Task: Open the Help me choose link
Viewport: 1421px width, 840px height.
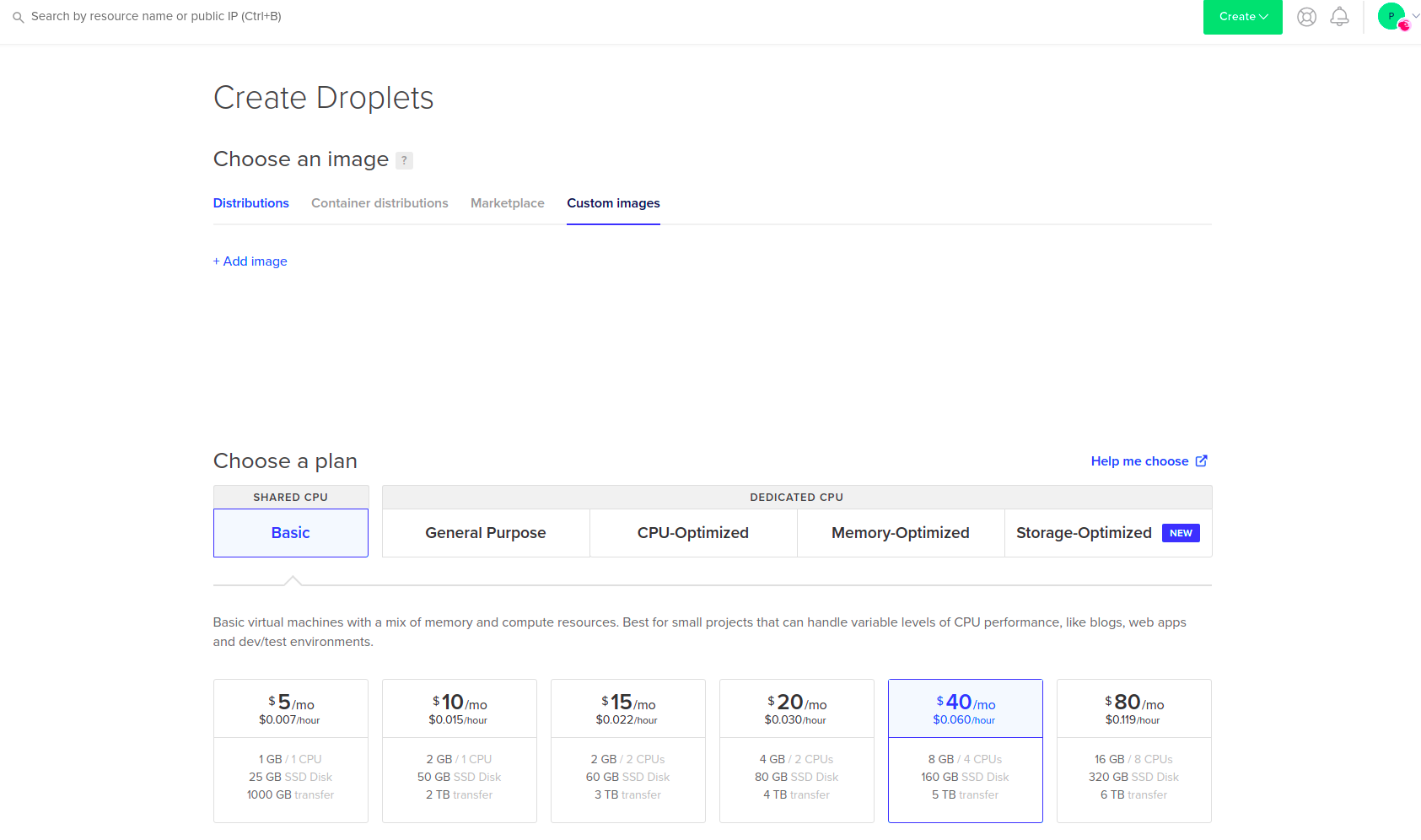Action: point(1139,461)
